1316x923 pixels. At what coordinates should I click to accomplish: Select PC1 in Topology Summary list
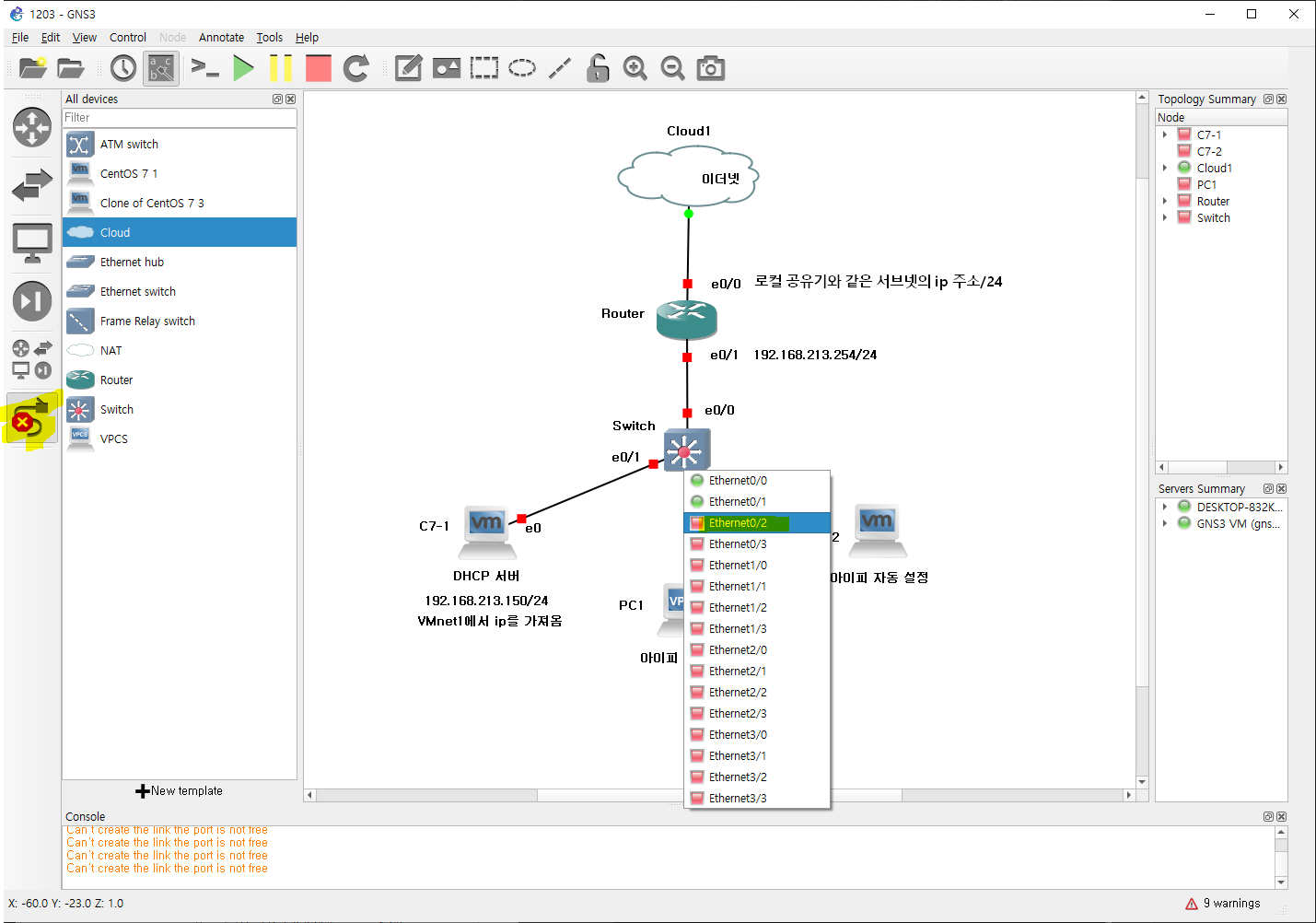pyautogui.click(x=1206, y=184)
